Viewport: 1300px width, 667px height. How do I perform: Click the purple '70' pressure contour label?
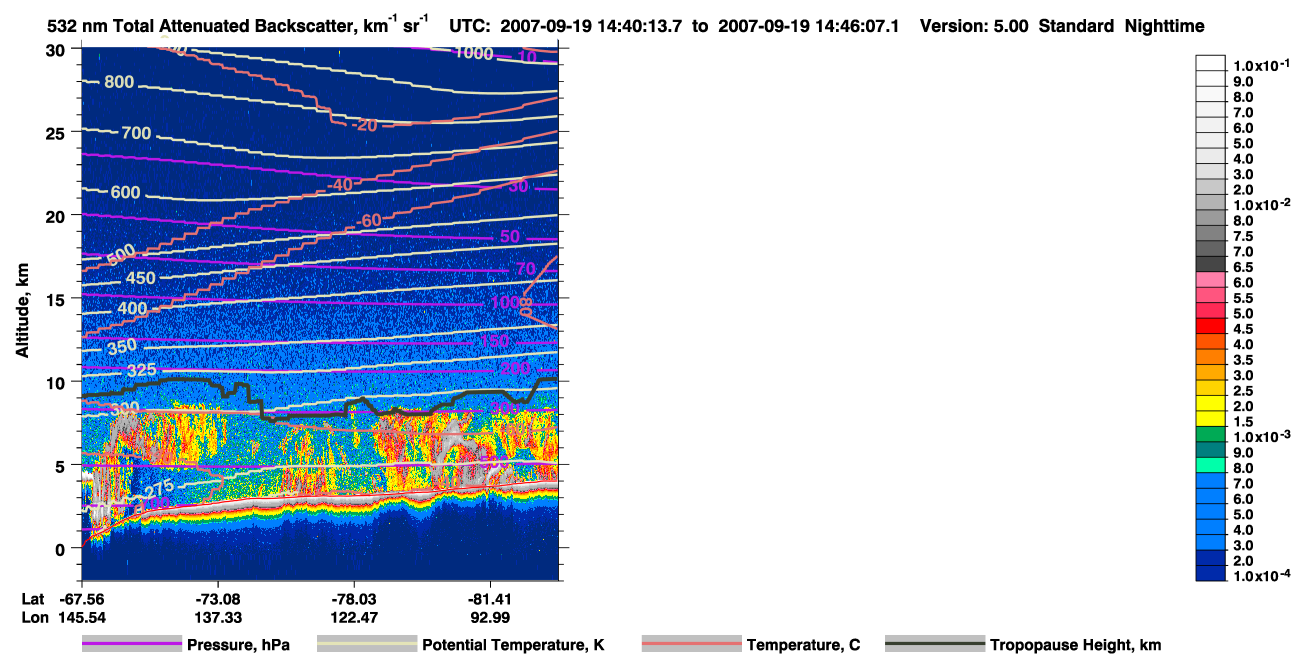pos(526,269)
